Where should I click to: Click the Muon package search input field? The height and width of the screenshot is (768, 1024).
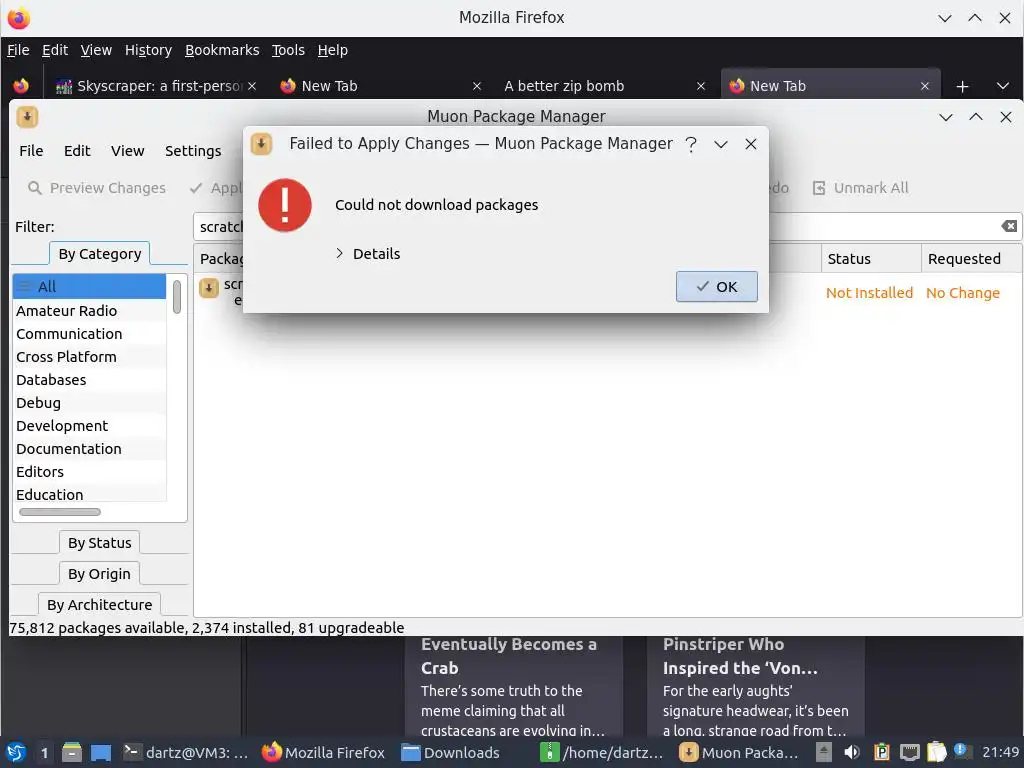point(607,227)
